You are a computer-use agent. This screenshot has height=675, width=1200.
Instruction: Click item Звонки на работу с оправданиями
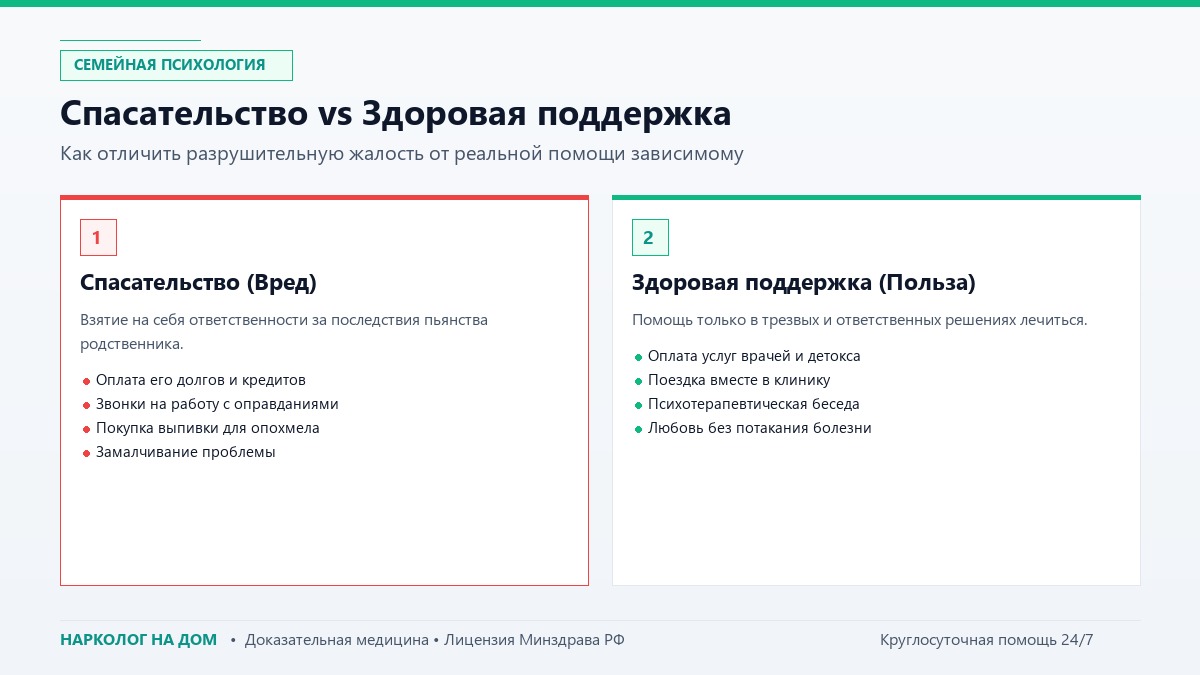click(217, 404)
